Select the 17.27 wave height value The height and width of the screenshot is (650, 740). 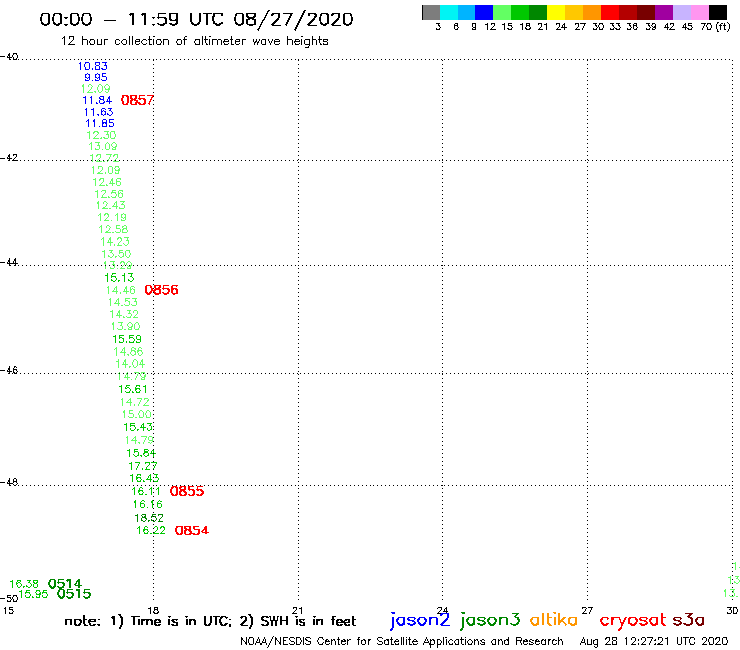(143, 466)
